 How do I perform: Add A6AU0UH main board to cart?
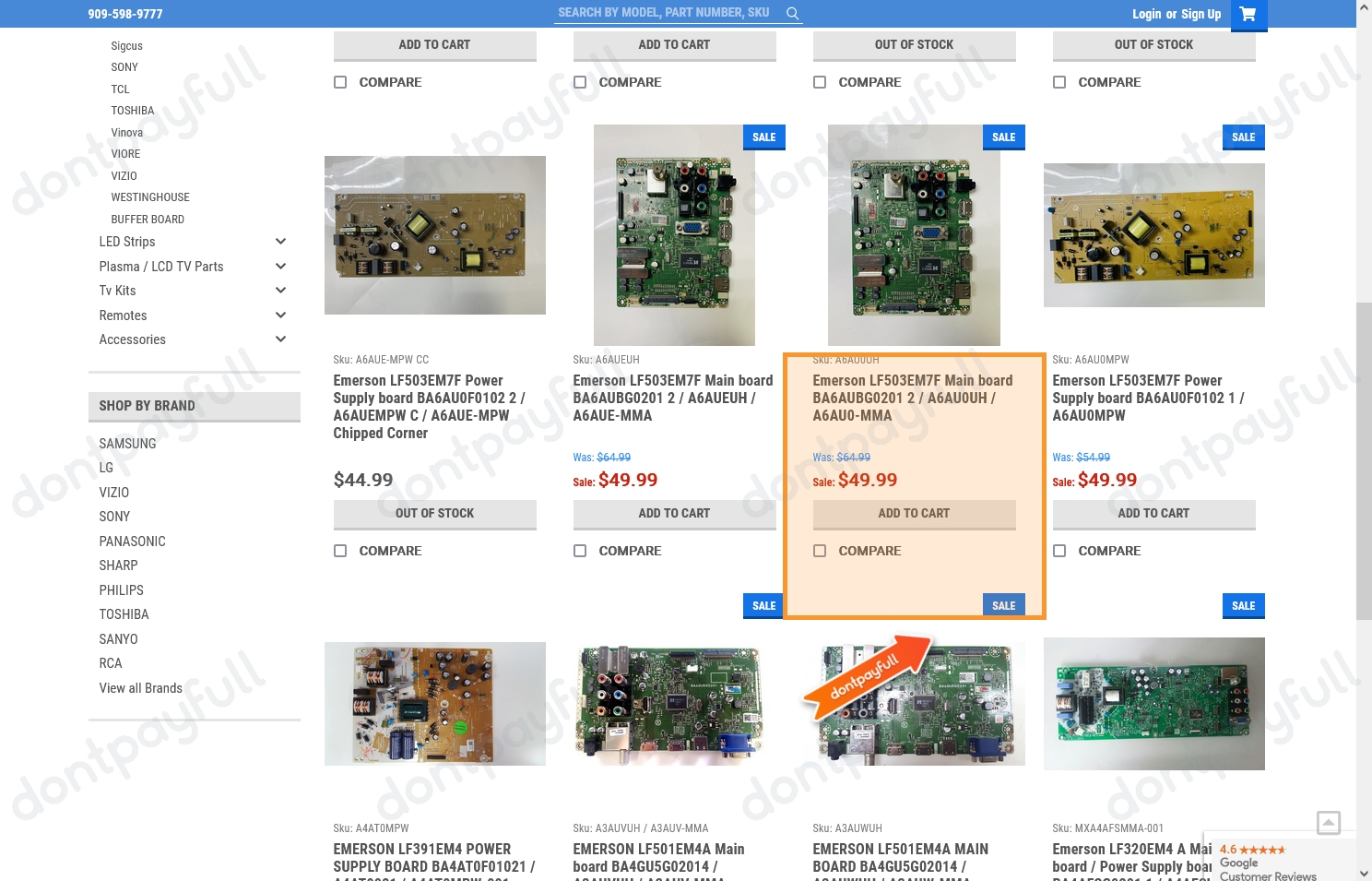(x=914, y=514)
